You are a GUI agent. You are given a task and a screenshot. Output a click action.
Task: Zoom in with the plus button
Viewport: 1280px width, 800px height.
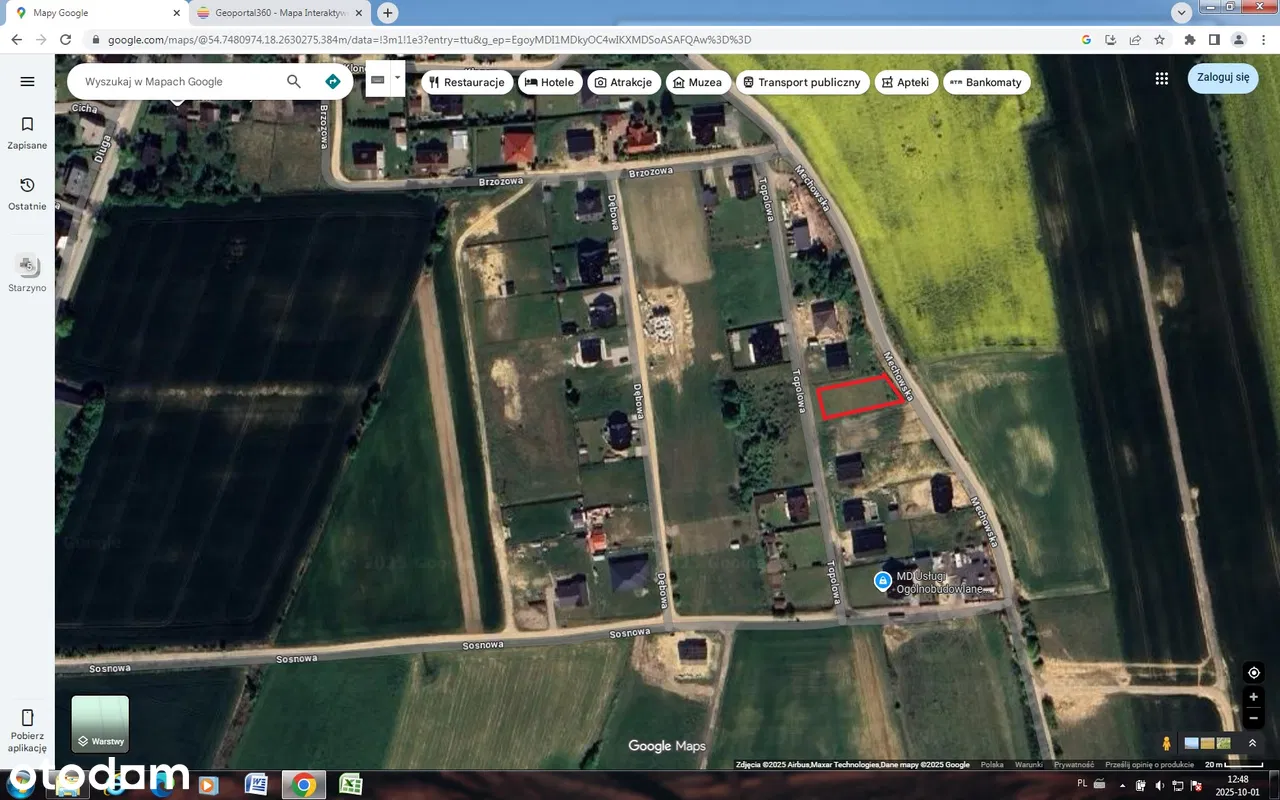tap(1253, 697)
